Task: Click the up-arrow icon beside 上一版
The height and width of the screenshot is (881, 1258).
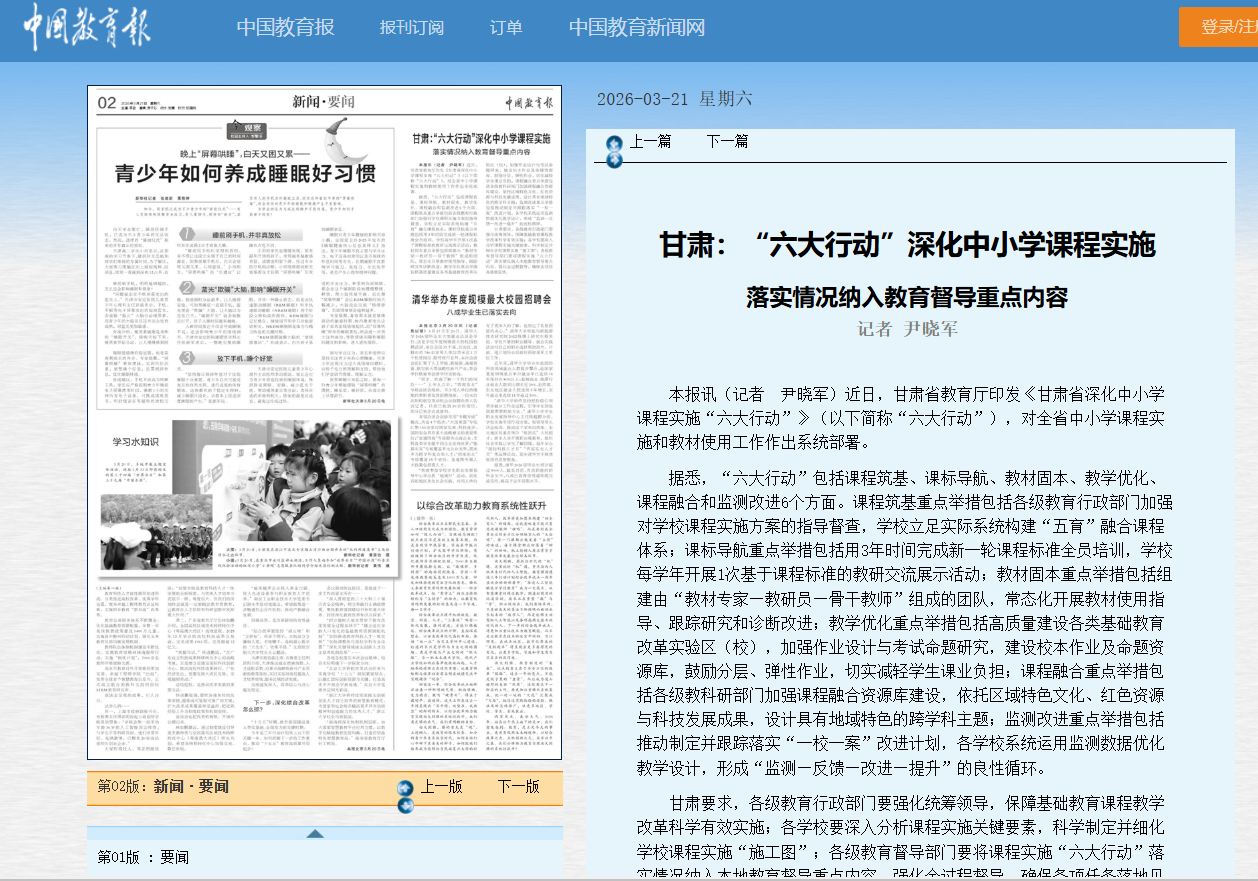Action: pyautogui.click(x=405, y=788)
